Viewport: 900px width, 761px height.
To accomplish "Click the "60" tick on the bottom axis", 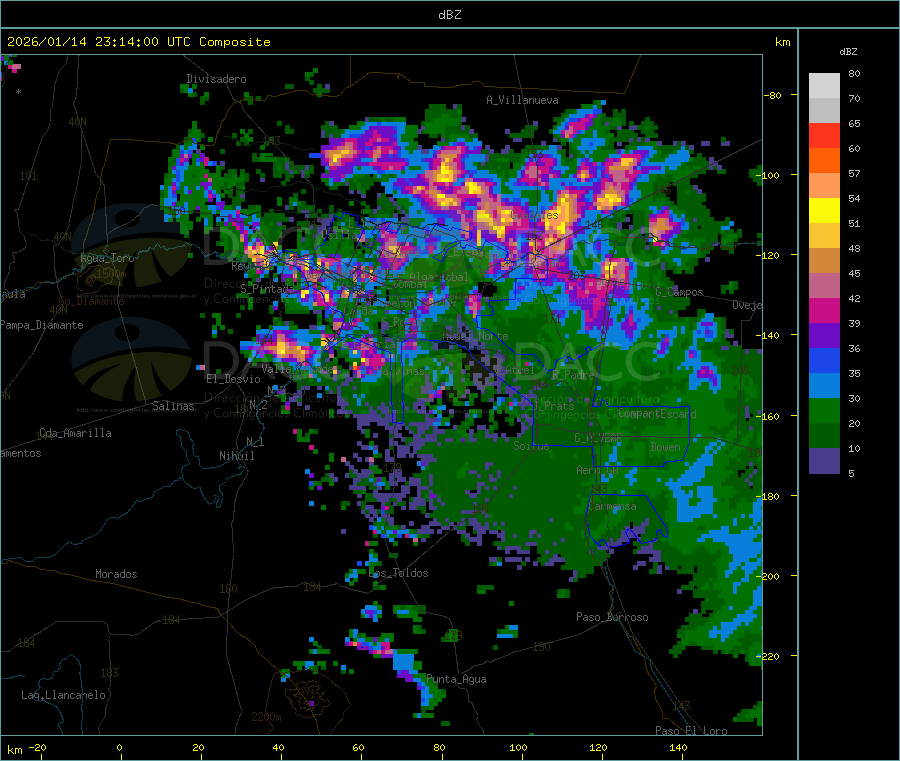I will [358, 747].
